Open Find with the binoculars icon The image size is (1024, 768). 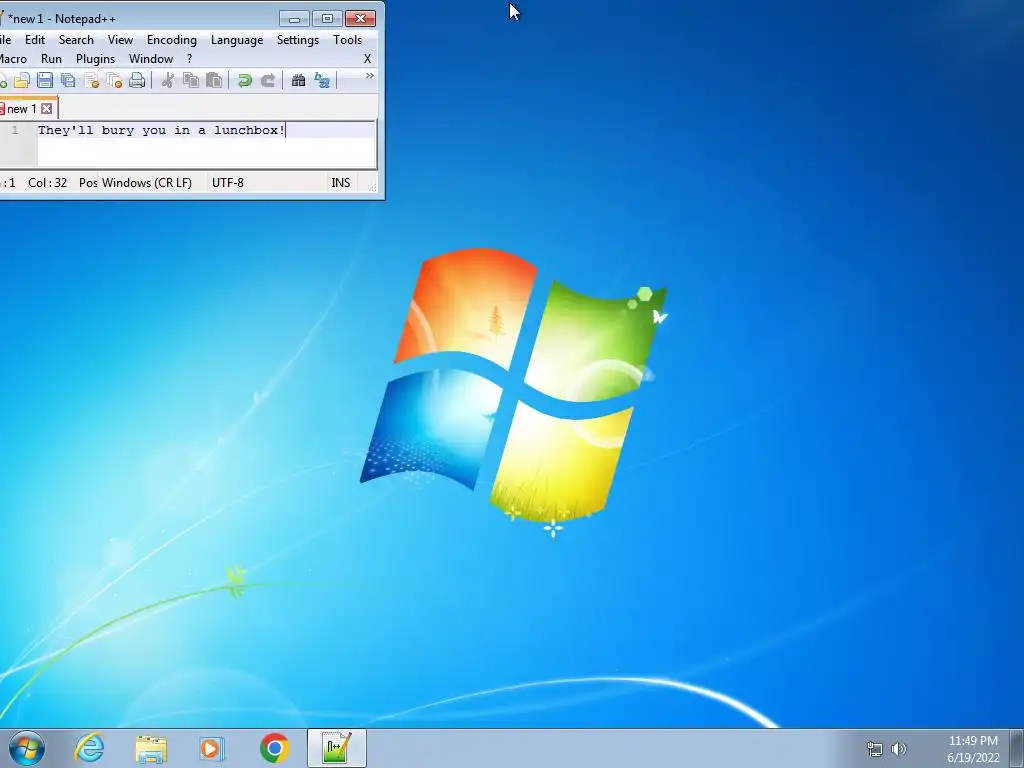tap(298, 80)
